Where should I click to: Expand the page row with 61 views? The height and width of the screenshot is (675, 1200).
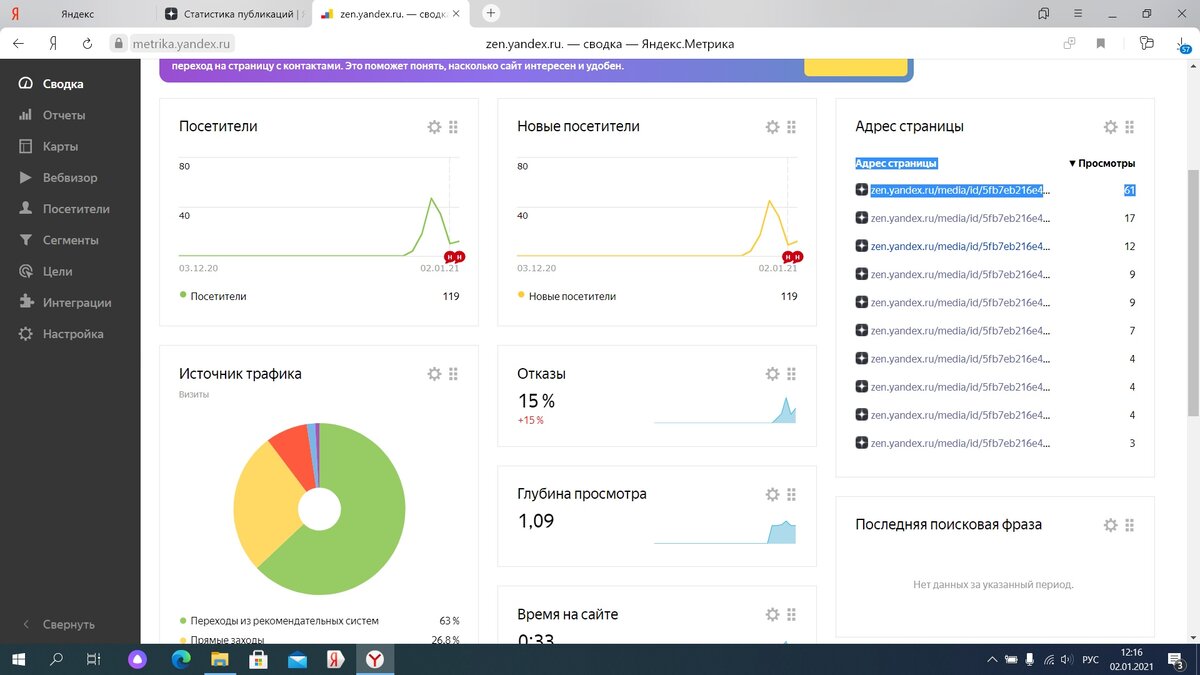[x=861, y=190]
